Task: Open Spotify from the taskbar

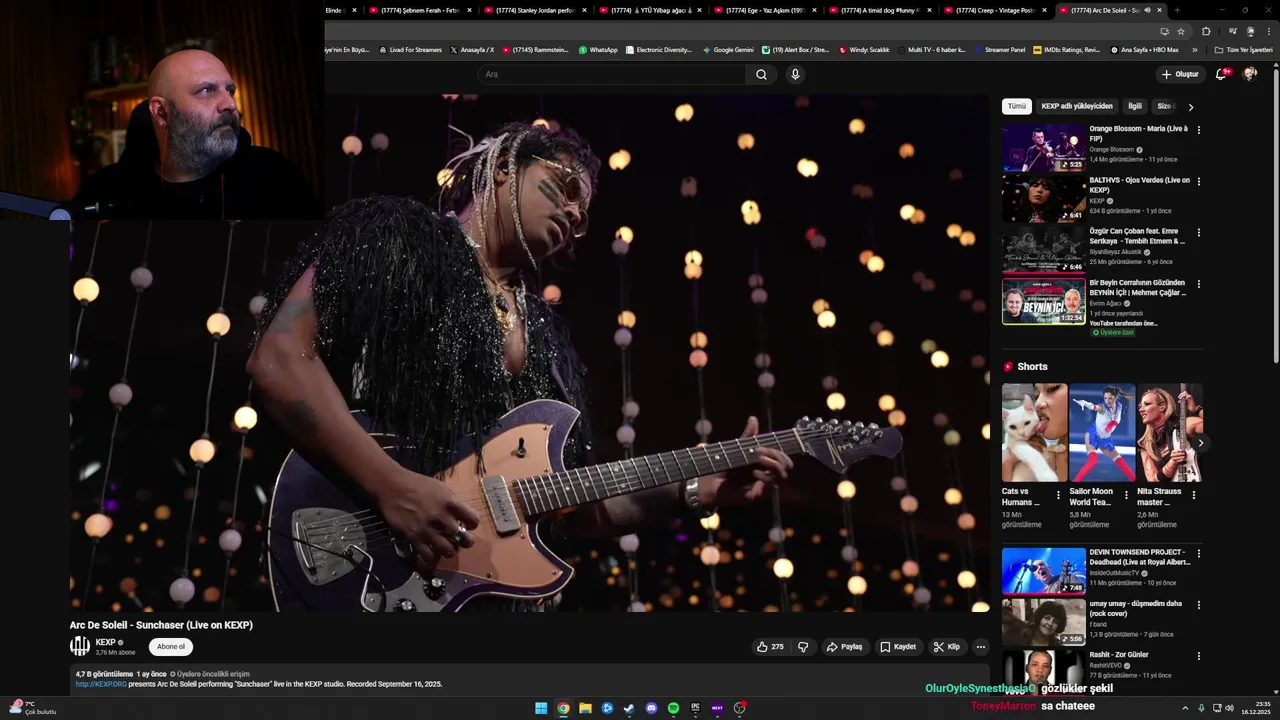Action: (673, 708)
